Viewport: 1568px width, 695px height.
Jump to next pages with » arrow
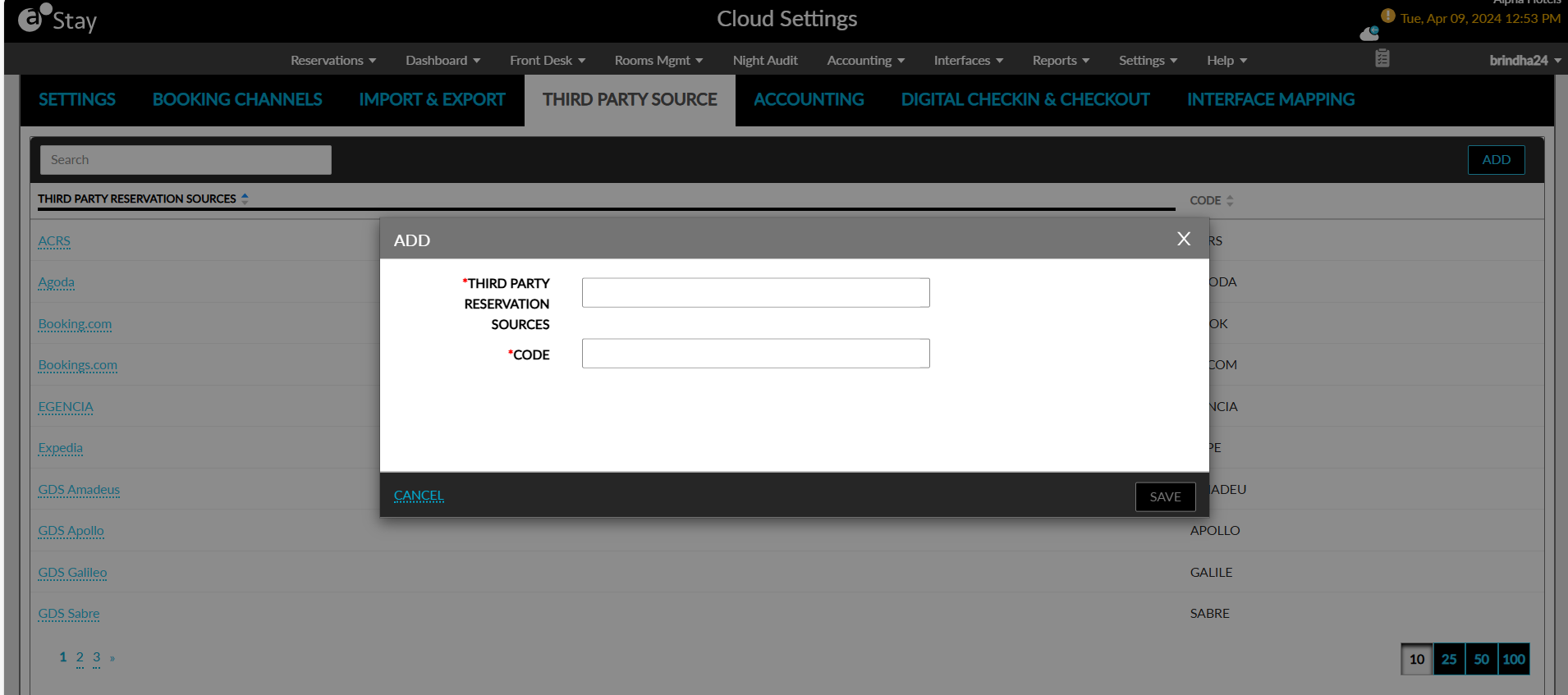point(112,658)
